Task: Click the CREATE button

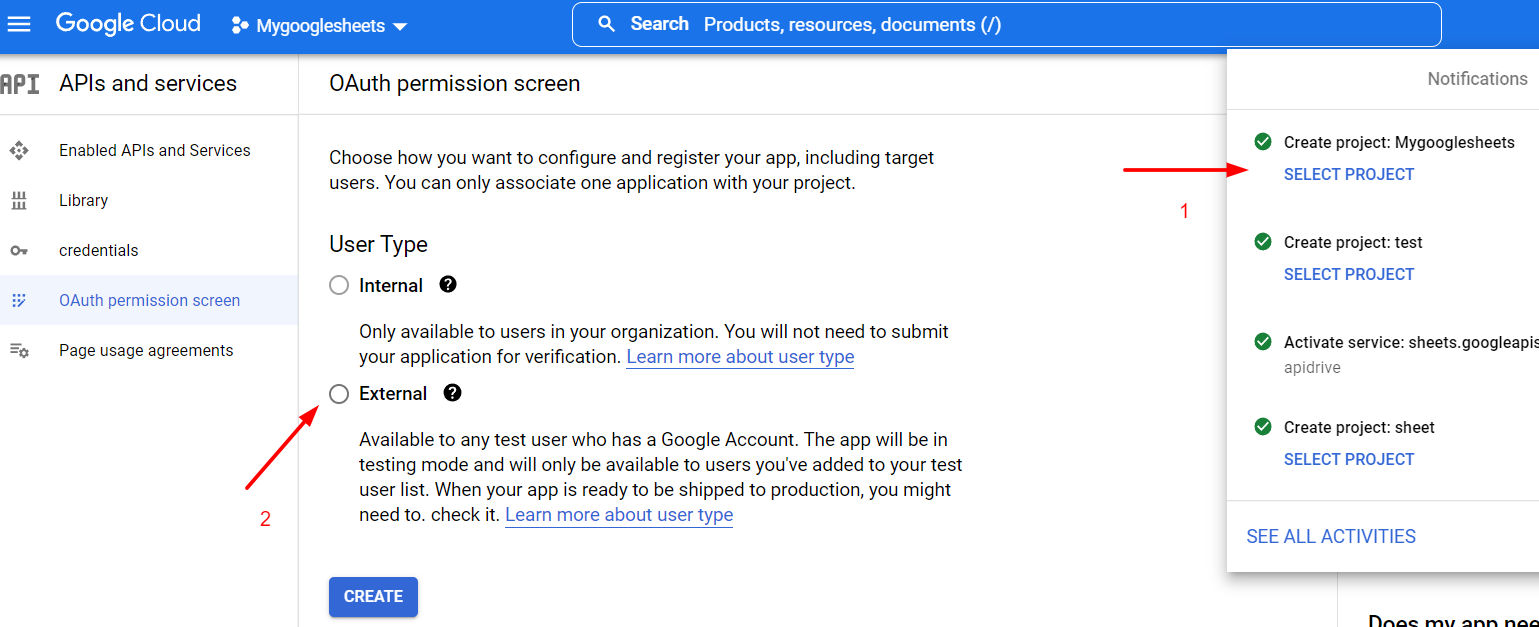Action: tap(373, 596)
